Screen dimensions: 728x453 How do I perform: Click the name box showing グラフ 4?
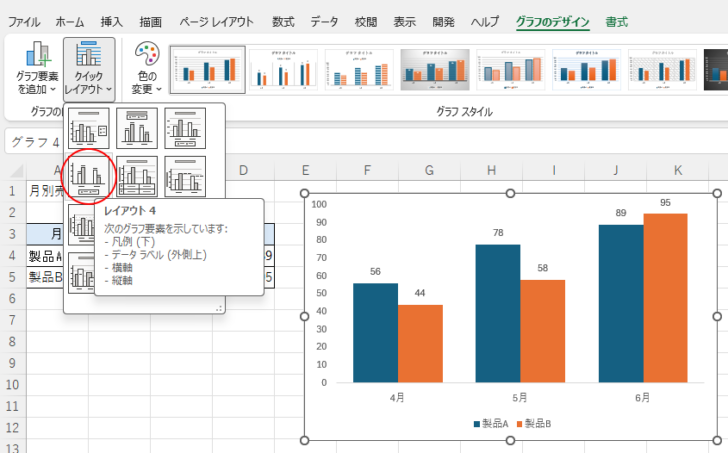(33, 142)
